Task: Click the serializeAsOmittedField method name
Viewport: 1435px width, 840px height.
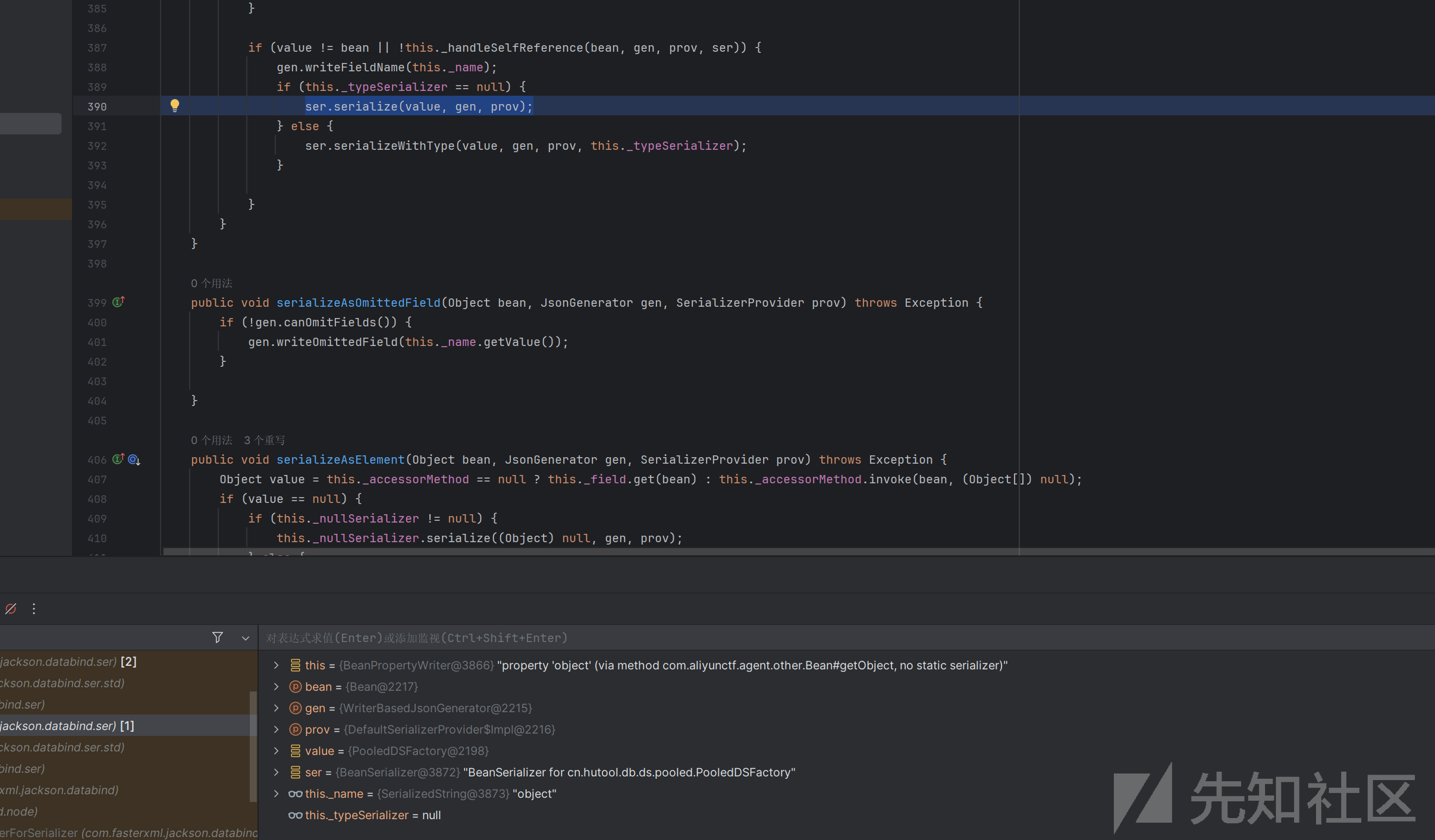Action: (358, 303)
